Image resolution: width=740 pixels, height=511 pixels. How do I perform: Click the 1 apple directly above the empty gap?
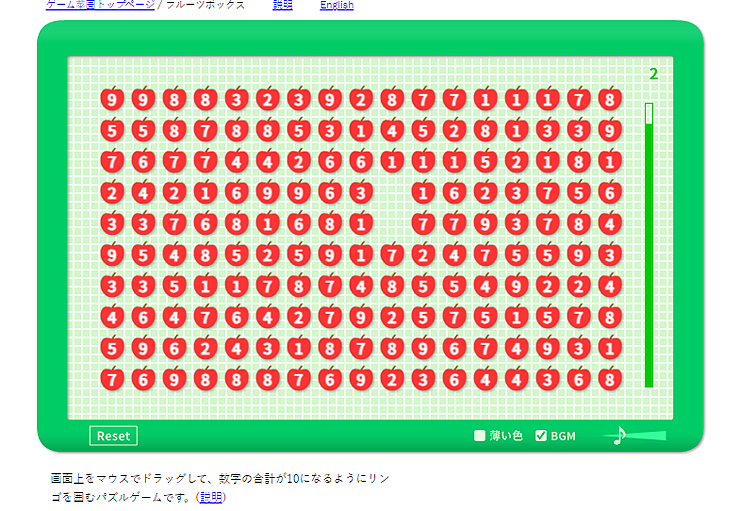pyautogui.click(x=392, y=161)
